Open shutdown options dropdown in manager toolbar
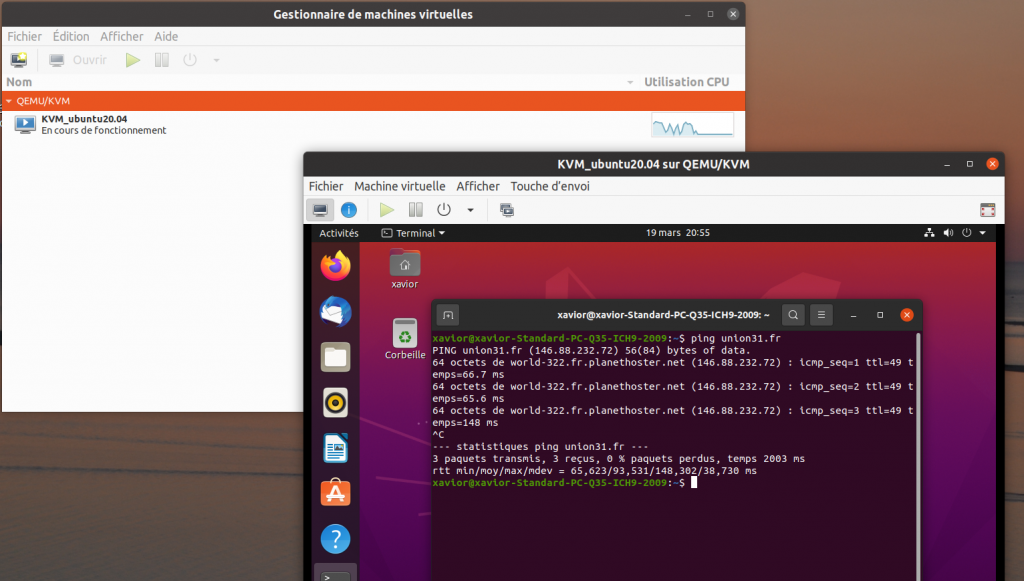1024x581 pixels. click(216, 61)
